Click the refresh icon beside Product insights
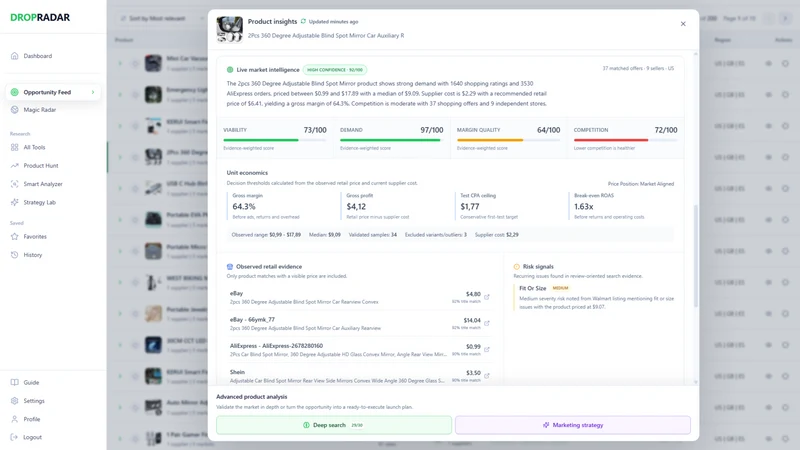800x450 pixels. tap(303, 21)
